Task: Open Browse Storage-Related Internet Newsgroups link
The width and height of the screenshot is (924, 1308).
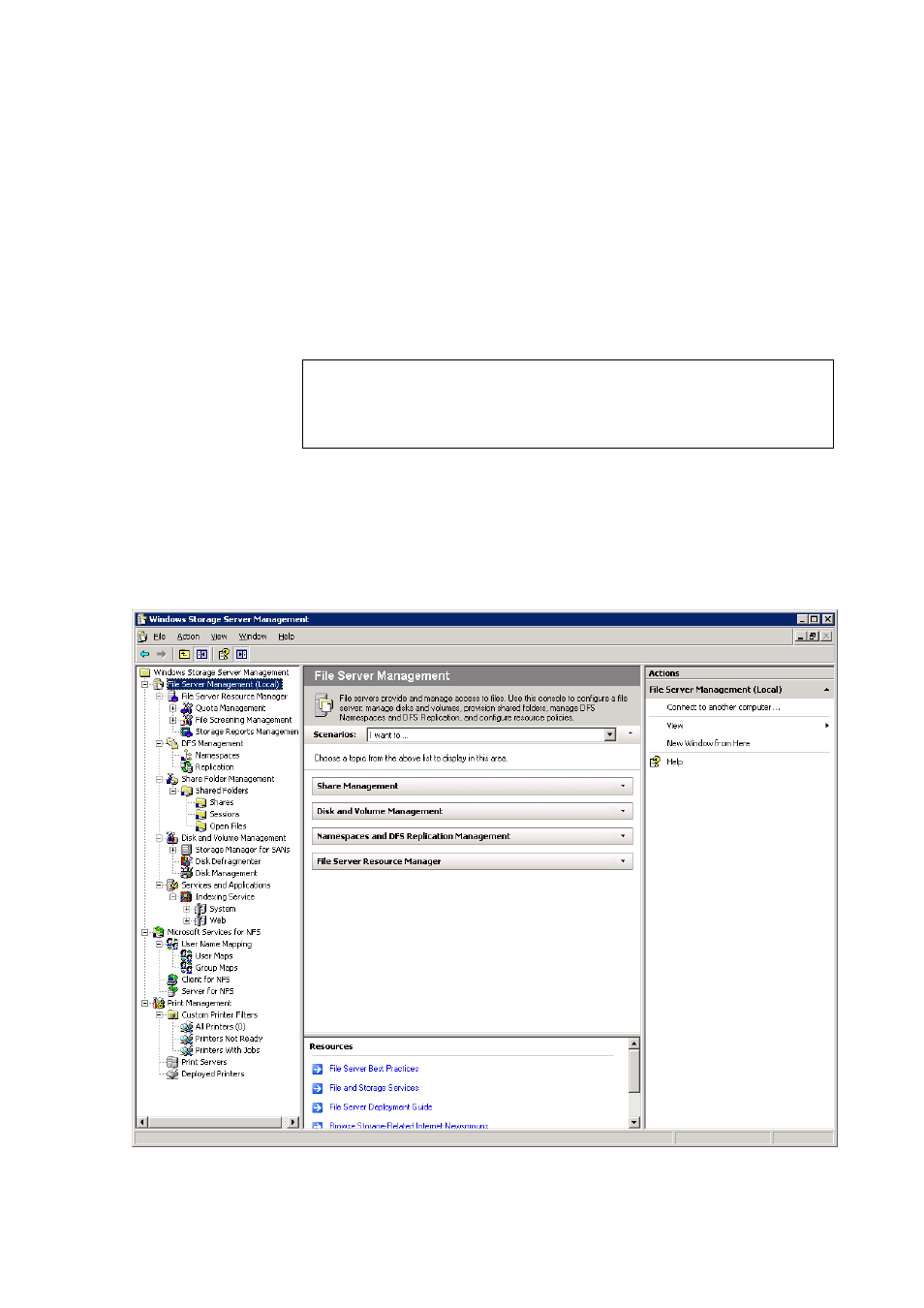Action: (x=409, y=1126)
